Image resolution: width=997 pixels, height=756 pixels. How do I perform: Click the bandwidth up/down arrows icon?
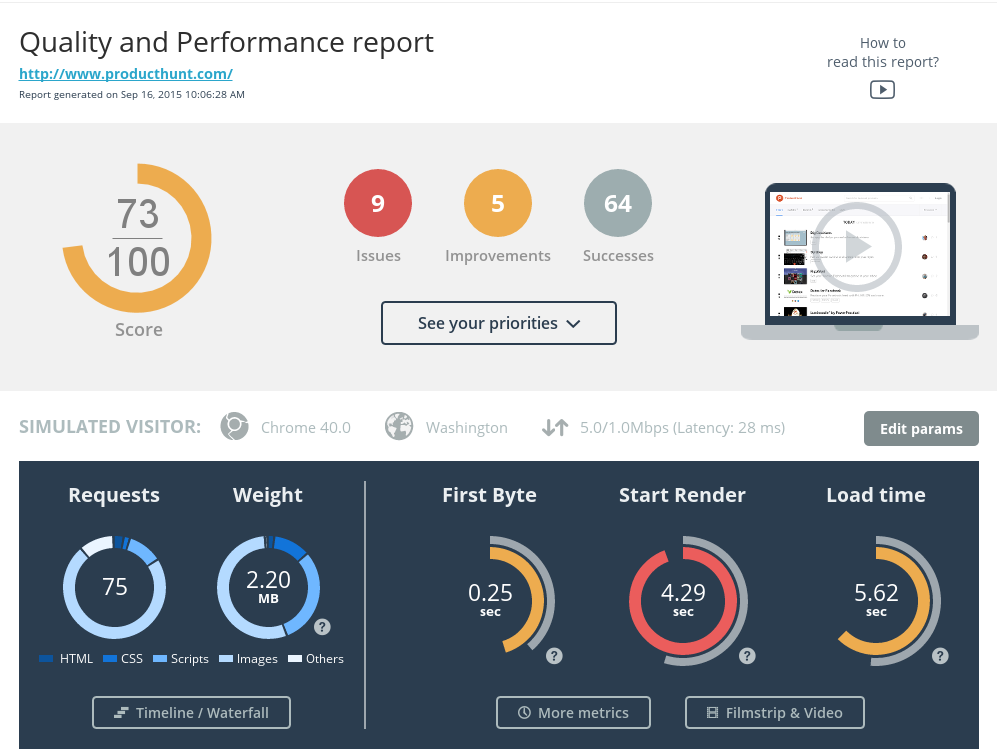pos(554,427)
